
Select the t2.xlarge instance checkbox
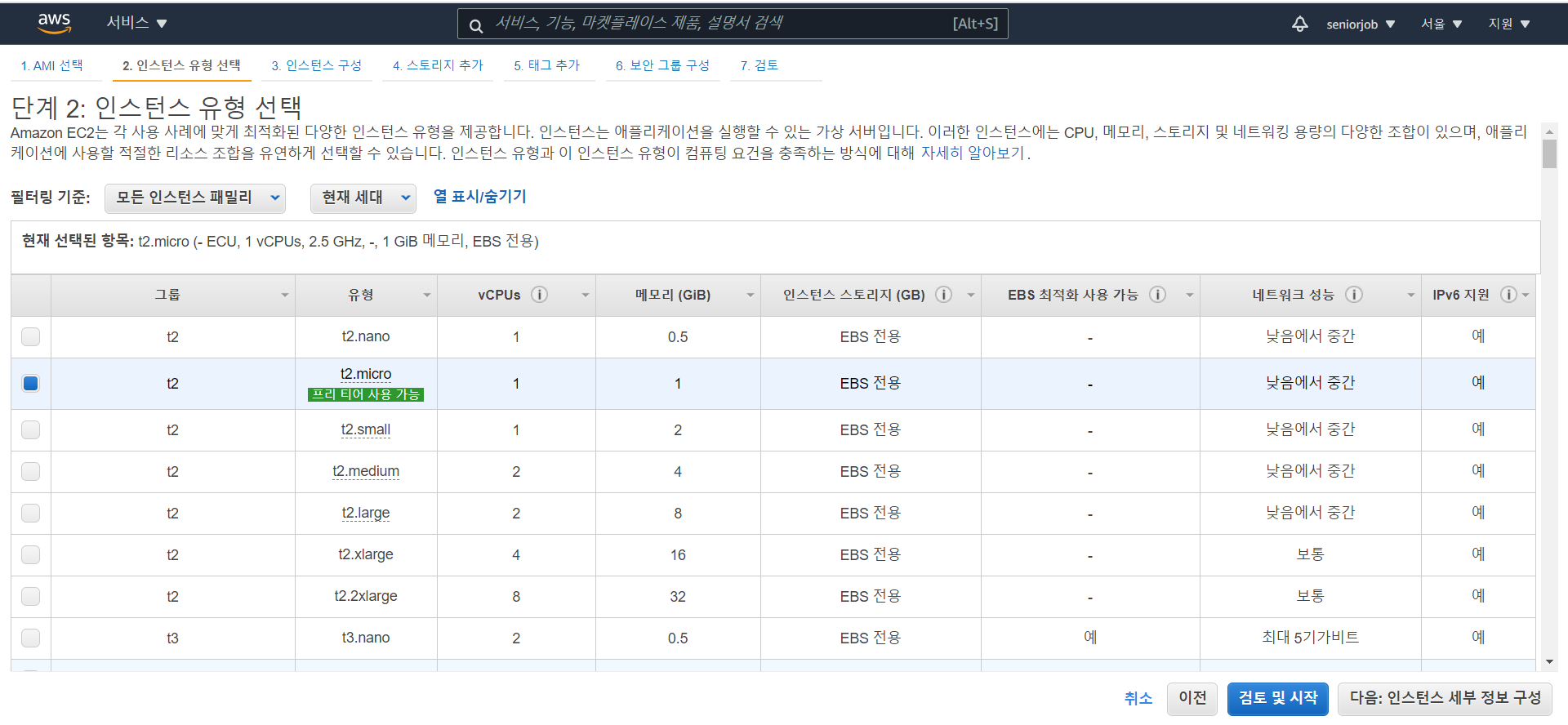(30, 554)
